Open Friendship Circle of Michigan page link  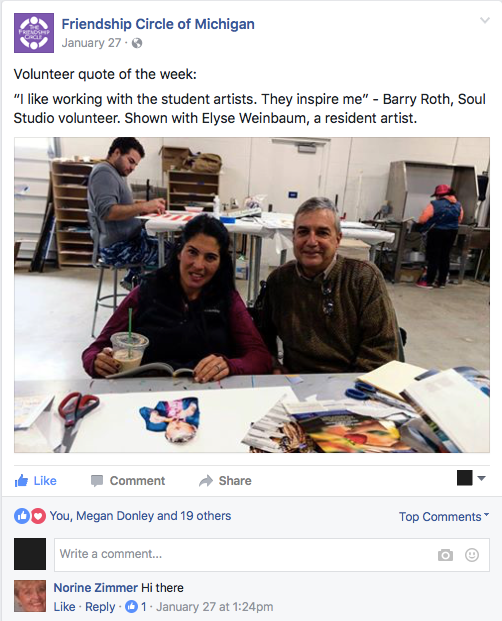click(x=158, y=24)
